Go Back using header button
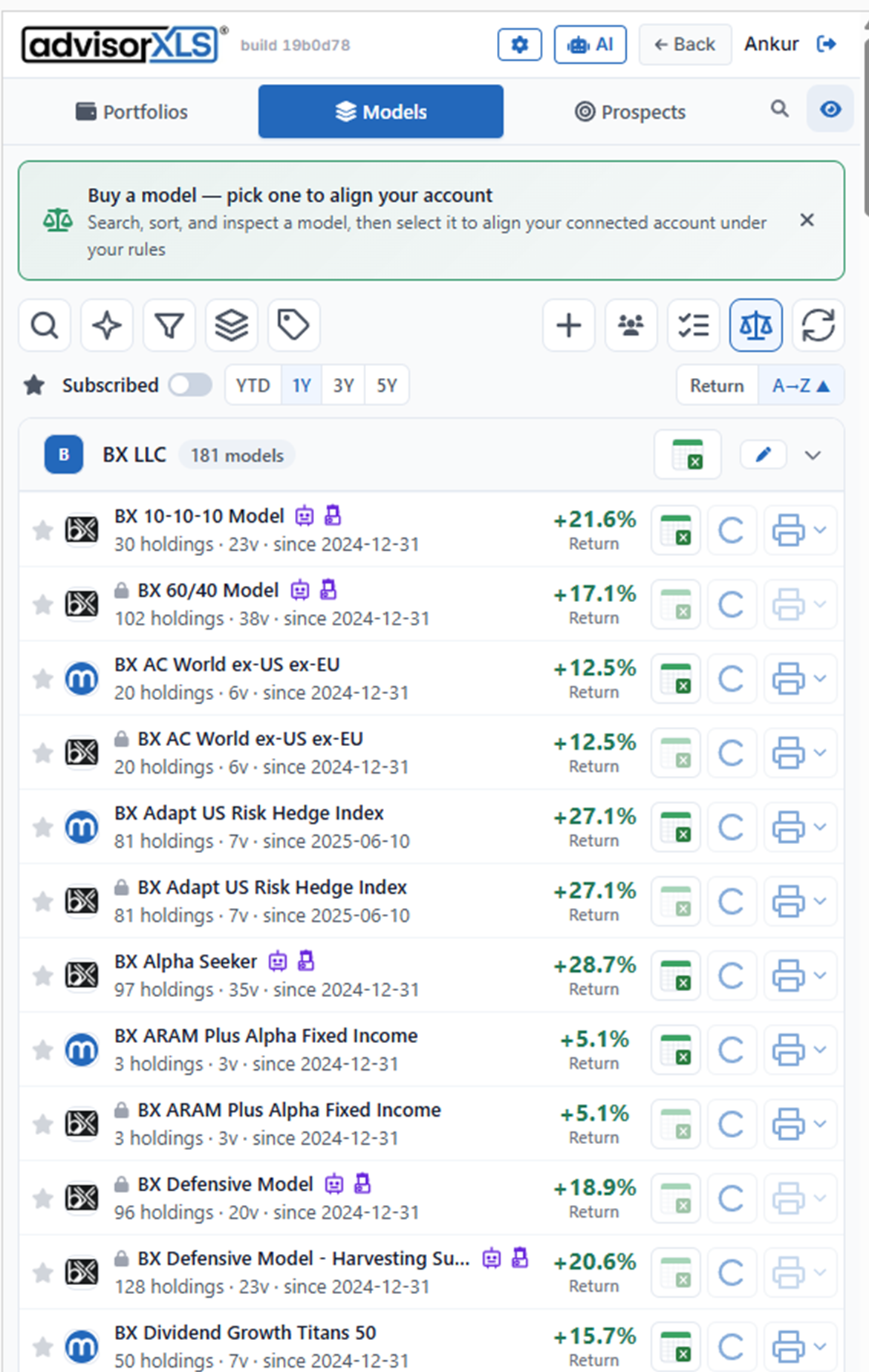The image size is (869, 1372). click(x=685, y=45)
